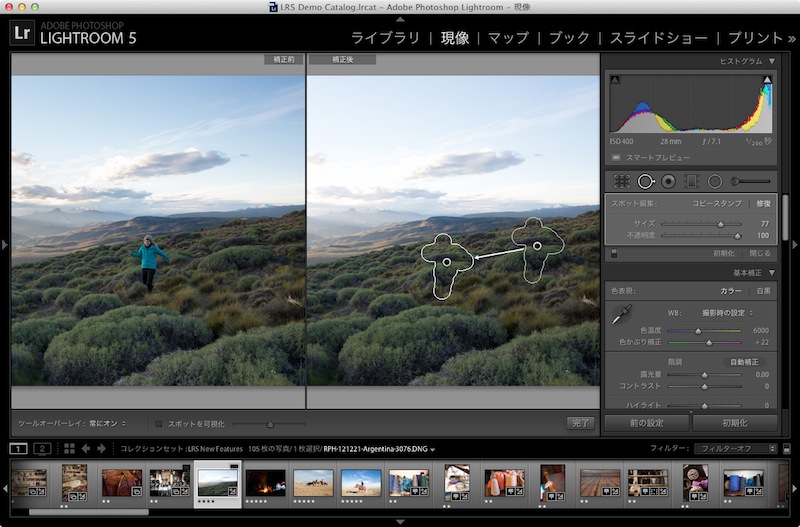Select the Radial Filter tool
The width and height of the screenshot is (800, 527).
click(714, 181)
